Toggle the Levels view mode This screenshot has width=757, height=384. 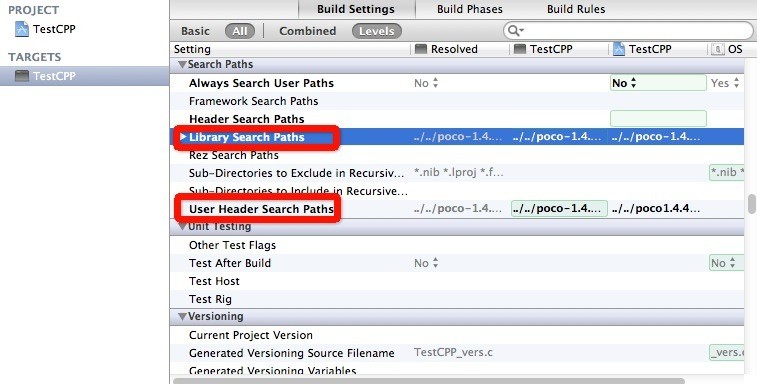pyautogui.click(x=377, y=31)
